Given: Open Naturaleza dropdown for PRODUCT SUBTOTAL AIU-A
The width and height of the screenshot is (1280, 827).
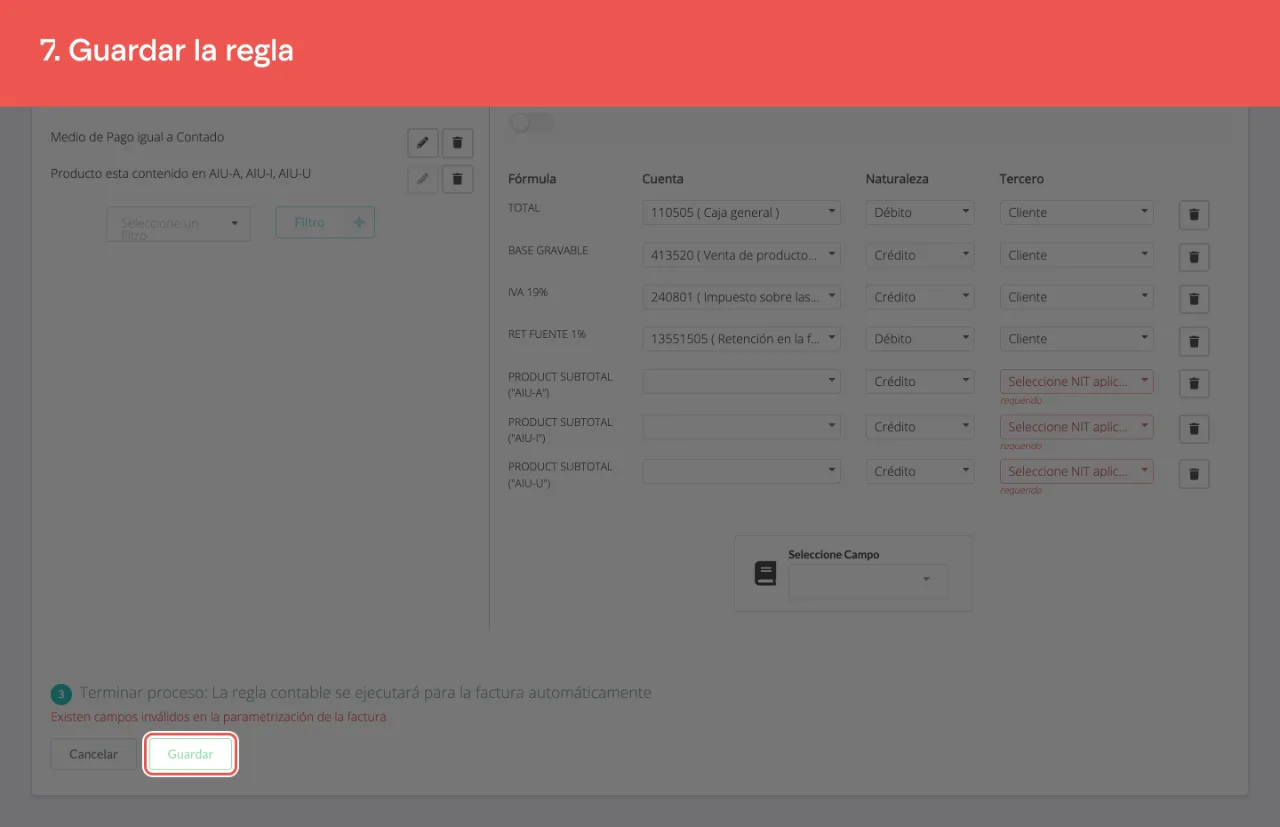Looking at the screenshot, I should (x=920, y=381).
